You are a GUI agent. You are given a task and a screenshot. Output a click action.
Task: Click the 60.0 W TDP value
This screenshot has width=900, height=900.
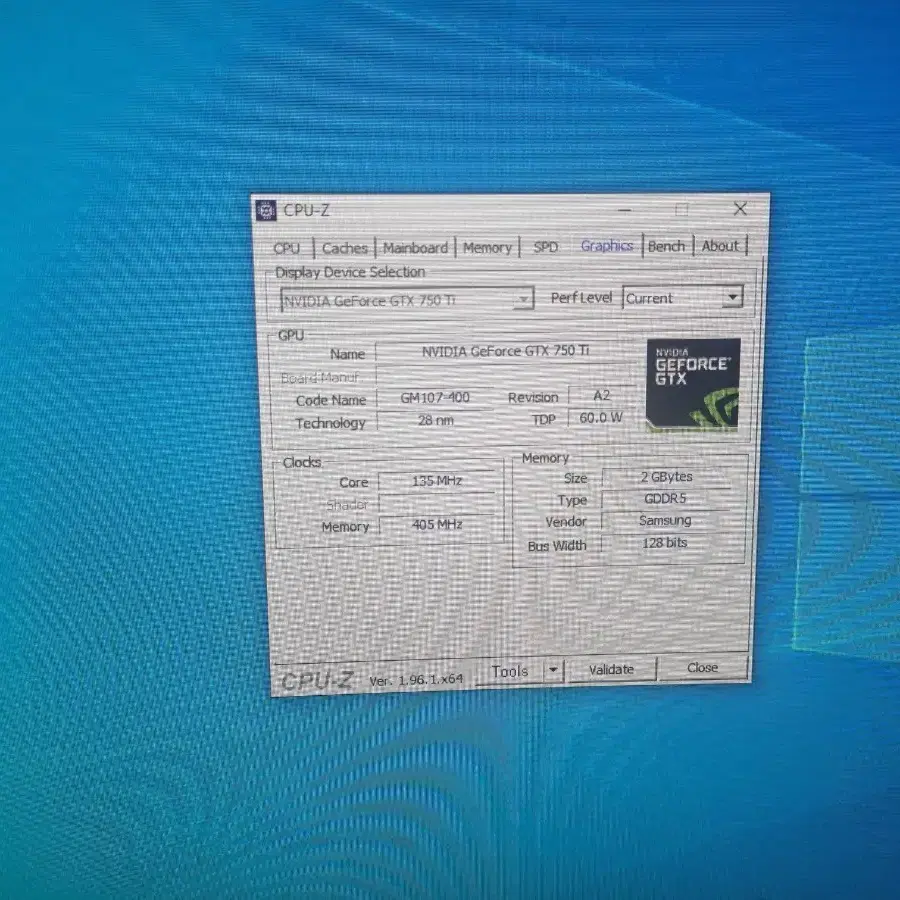click(600, 417)
